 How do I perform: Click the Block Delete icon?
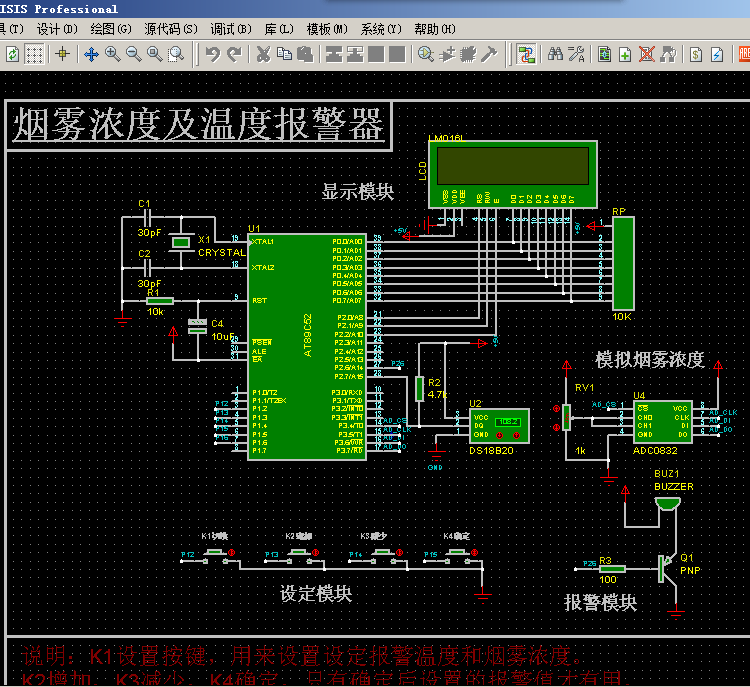click(x=397, y=54)
